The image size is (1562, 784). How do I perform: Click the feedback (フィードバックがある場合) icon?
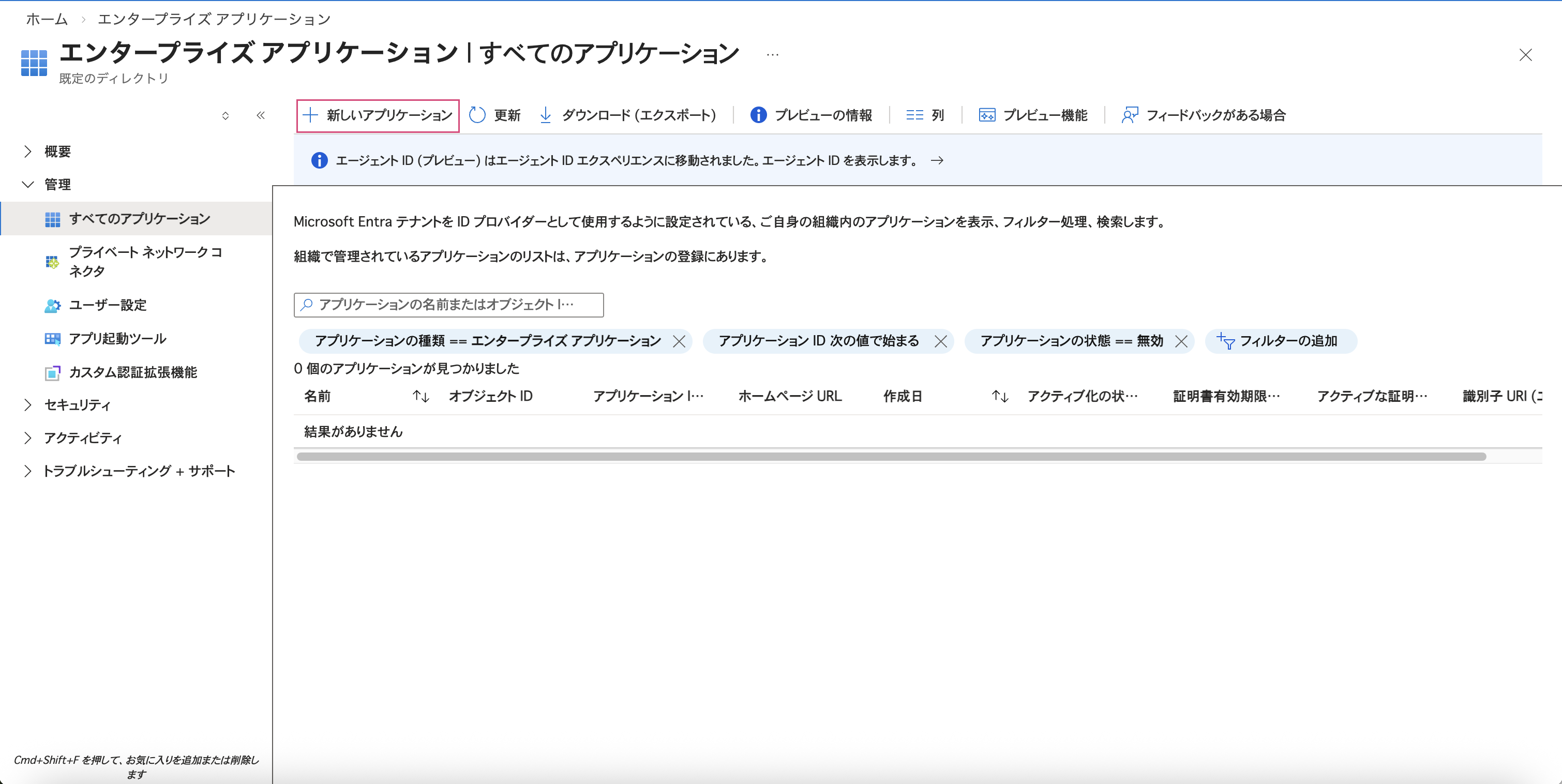[1130, 115]
